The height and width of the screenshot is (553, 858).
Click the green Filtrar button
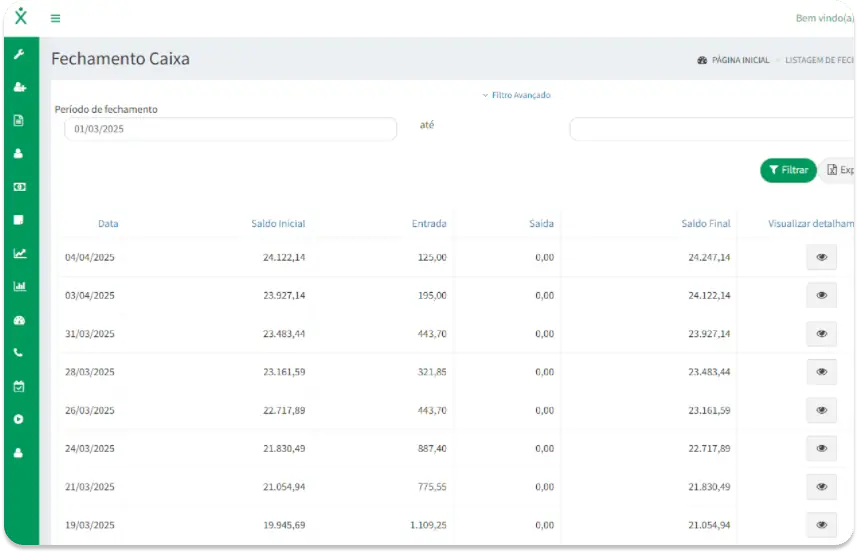[788, 170]
